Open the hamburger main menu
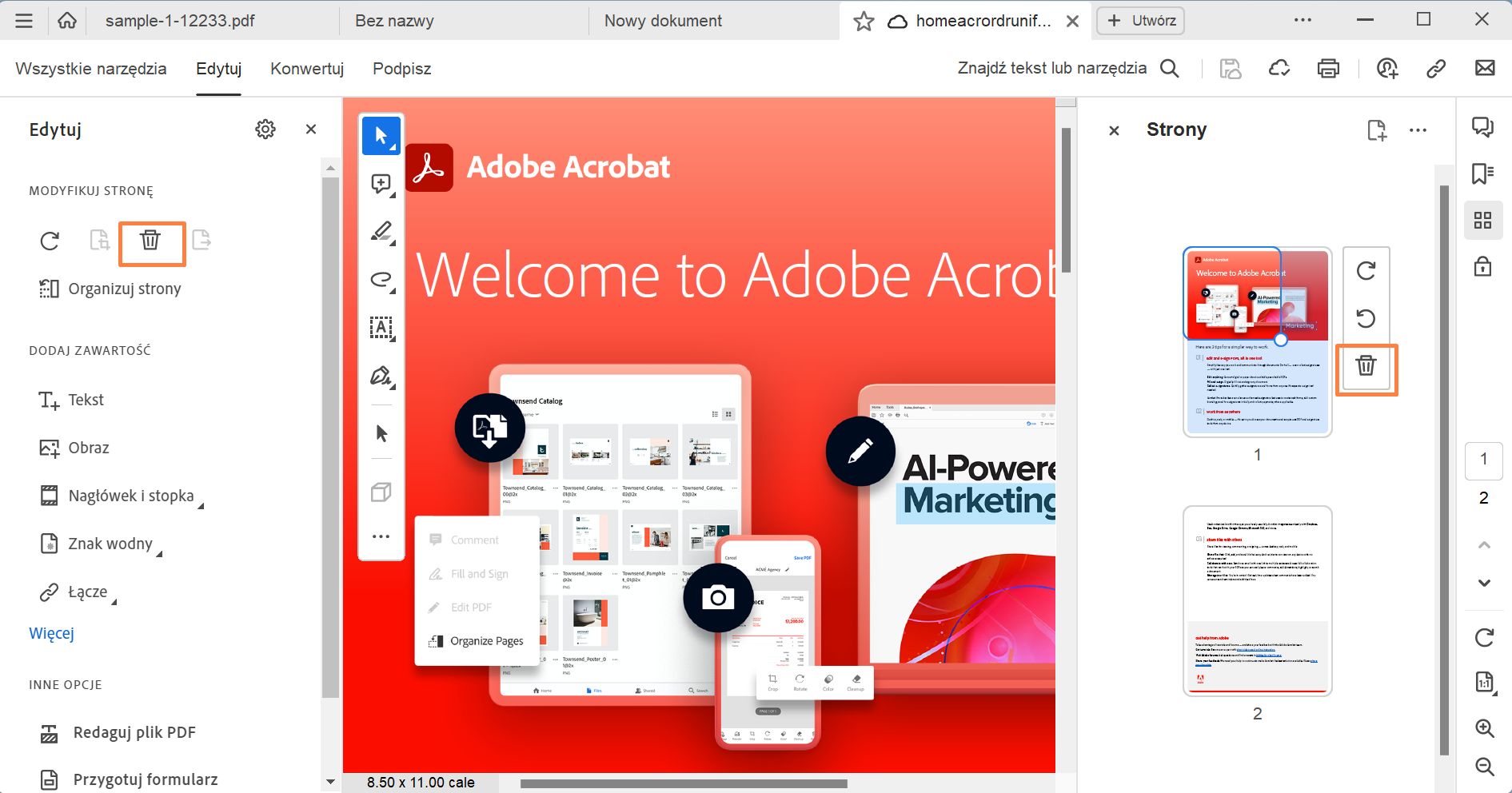The height and width of the screenshot is (793, 1512). pyautogui.click(x=24, y=21)
